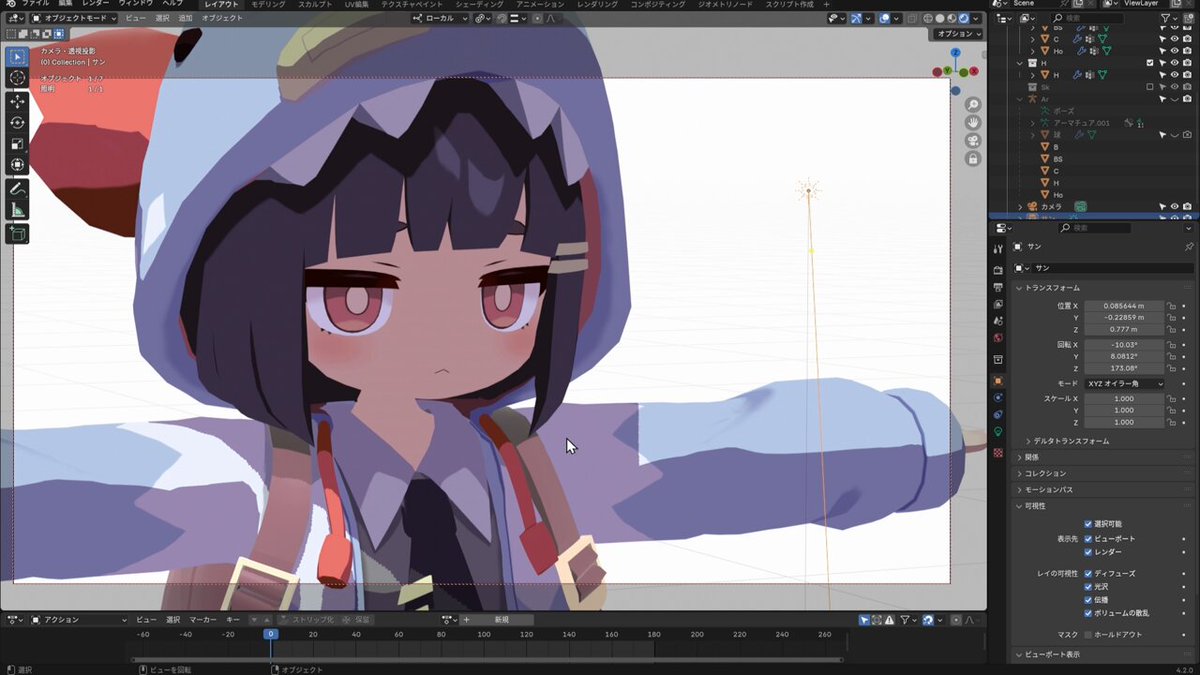Image resolution: width=1200 pixels, height=675 pixels.
Task: Toggle the ボリュームの散乱 checkbox
Action: 1088,613
